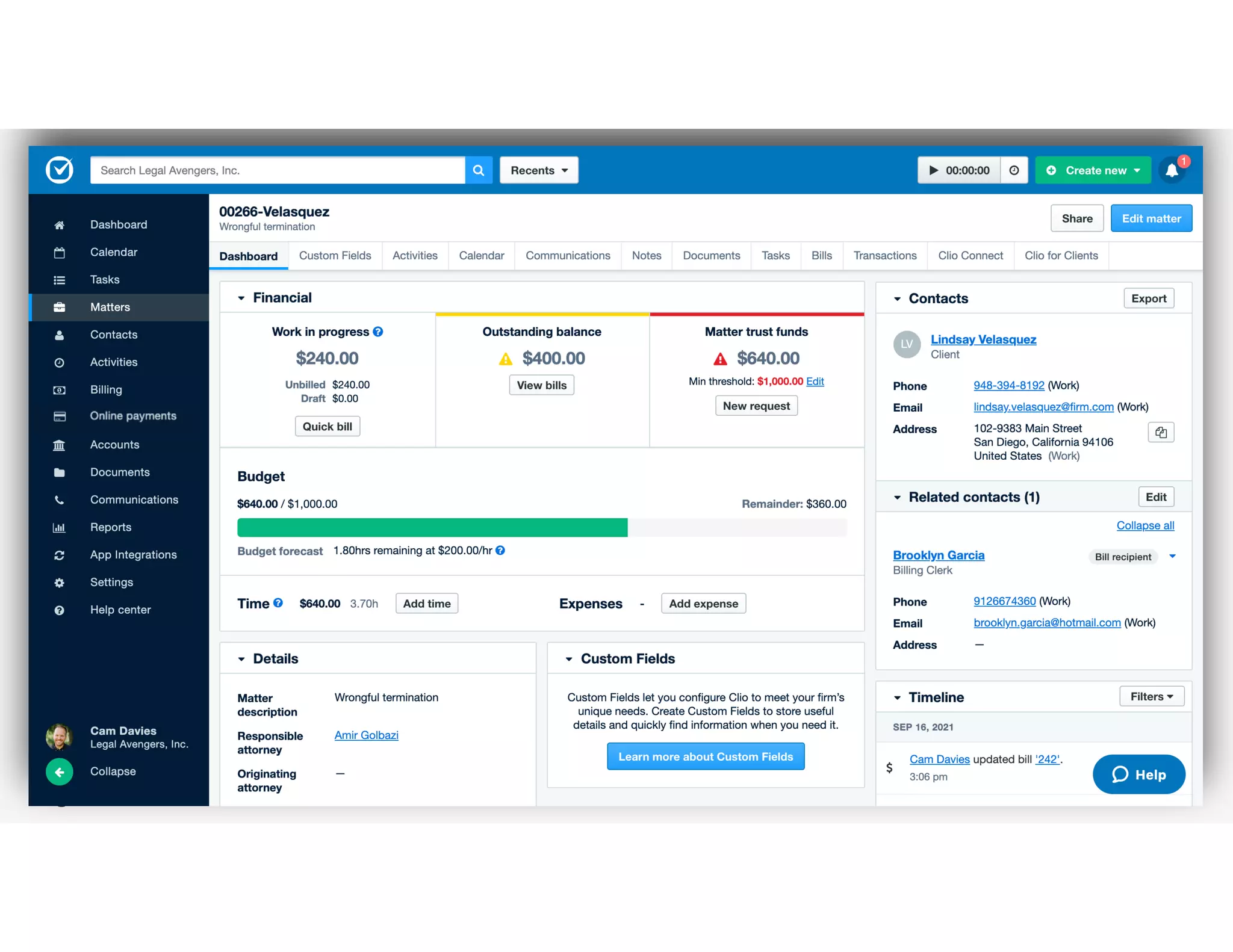This screenshot has height=952, width=1233.
Task: Click in the search input field
Action: pyautogui.click(x=277, y=170)
